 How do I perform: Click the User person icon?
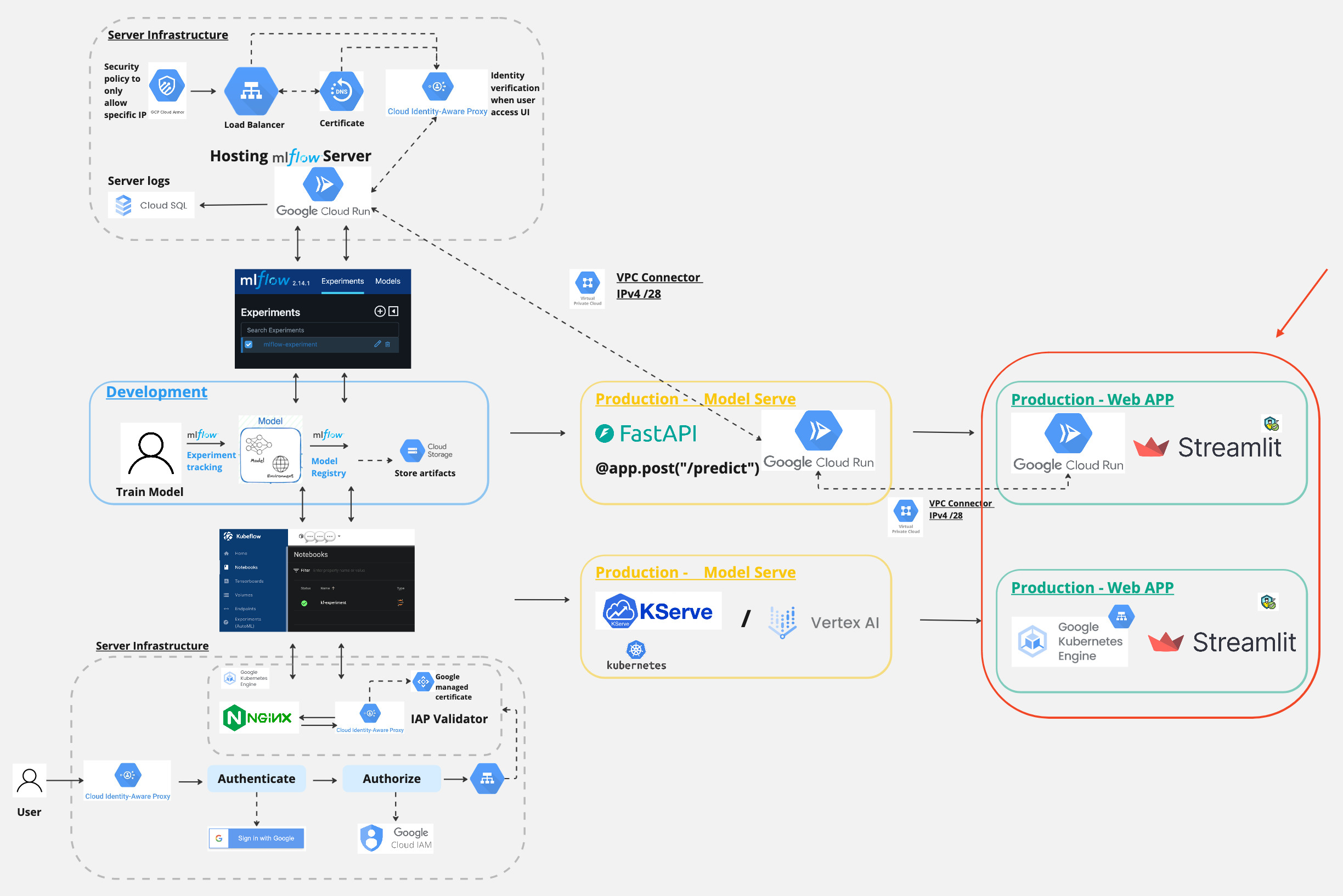[x=29, y=780]
